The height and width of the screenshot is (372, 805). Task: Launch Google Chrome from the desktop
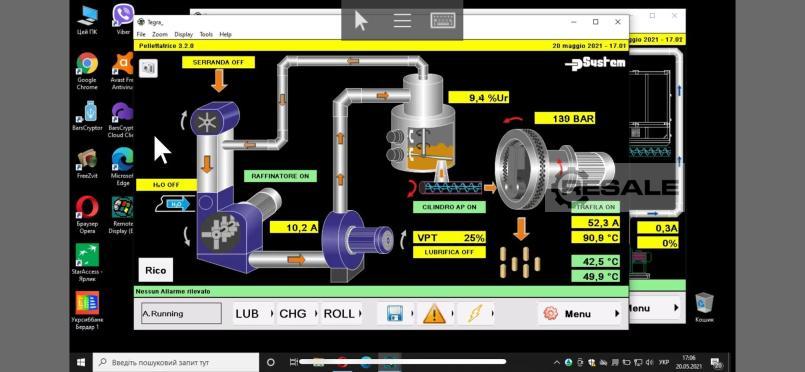pyautogui.click(x=87, y=71)
